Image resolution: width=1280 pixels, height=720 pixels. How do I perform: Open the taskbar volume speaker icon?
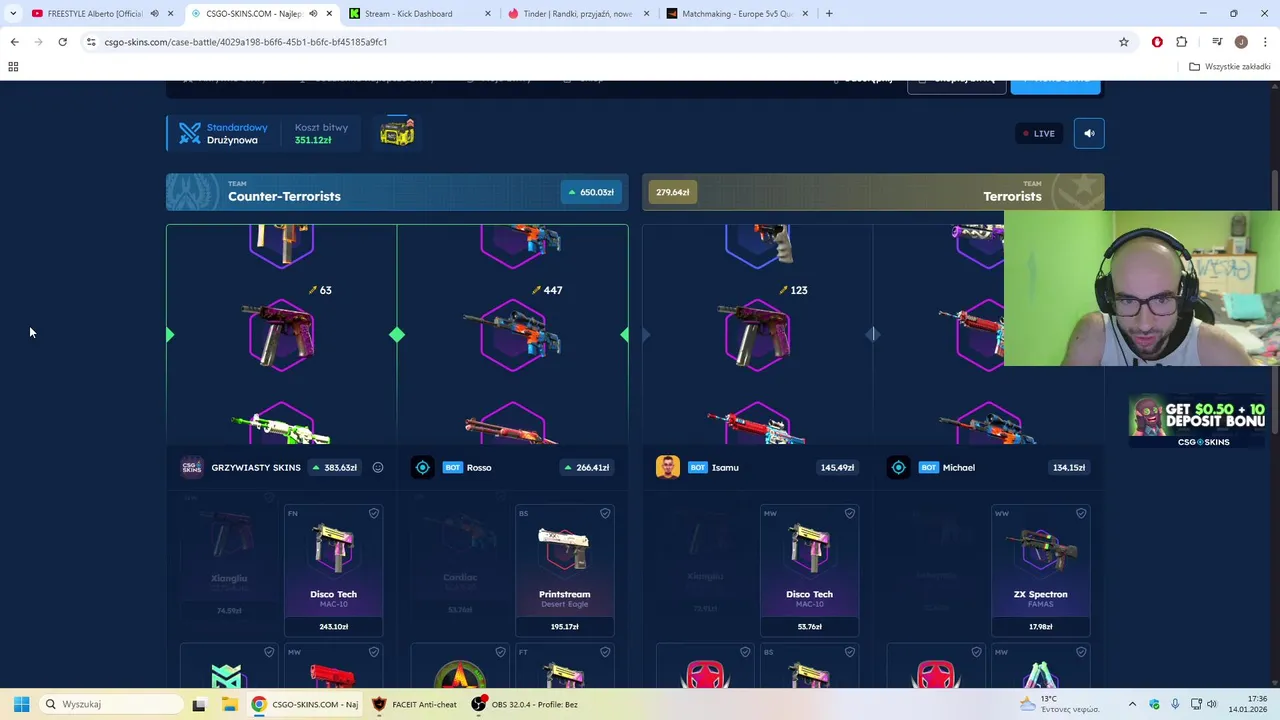1211,704
